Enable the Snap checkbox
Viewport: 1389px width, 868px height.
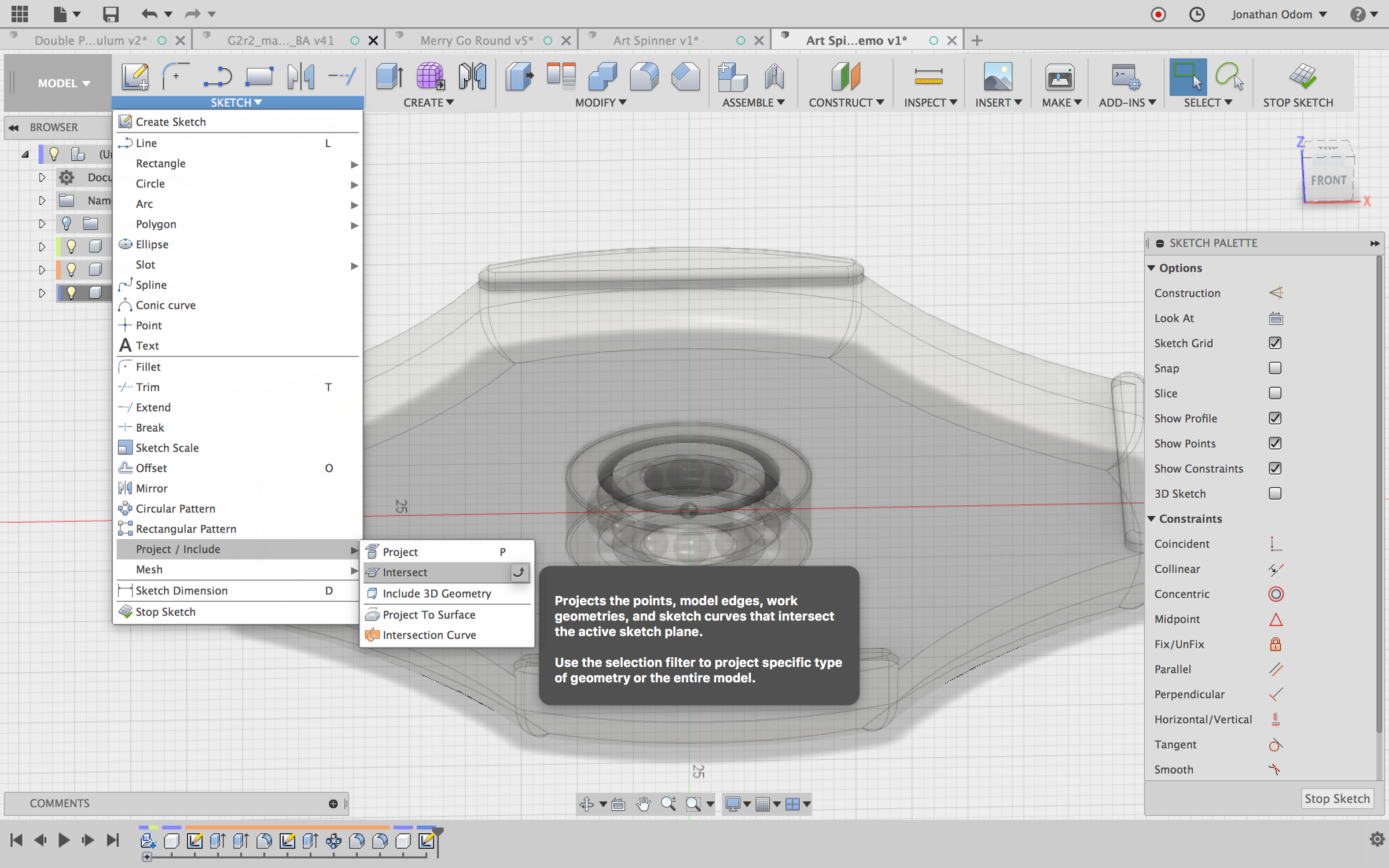[1275, 368]
